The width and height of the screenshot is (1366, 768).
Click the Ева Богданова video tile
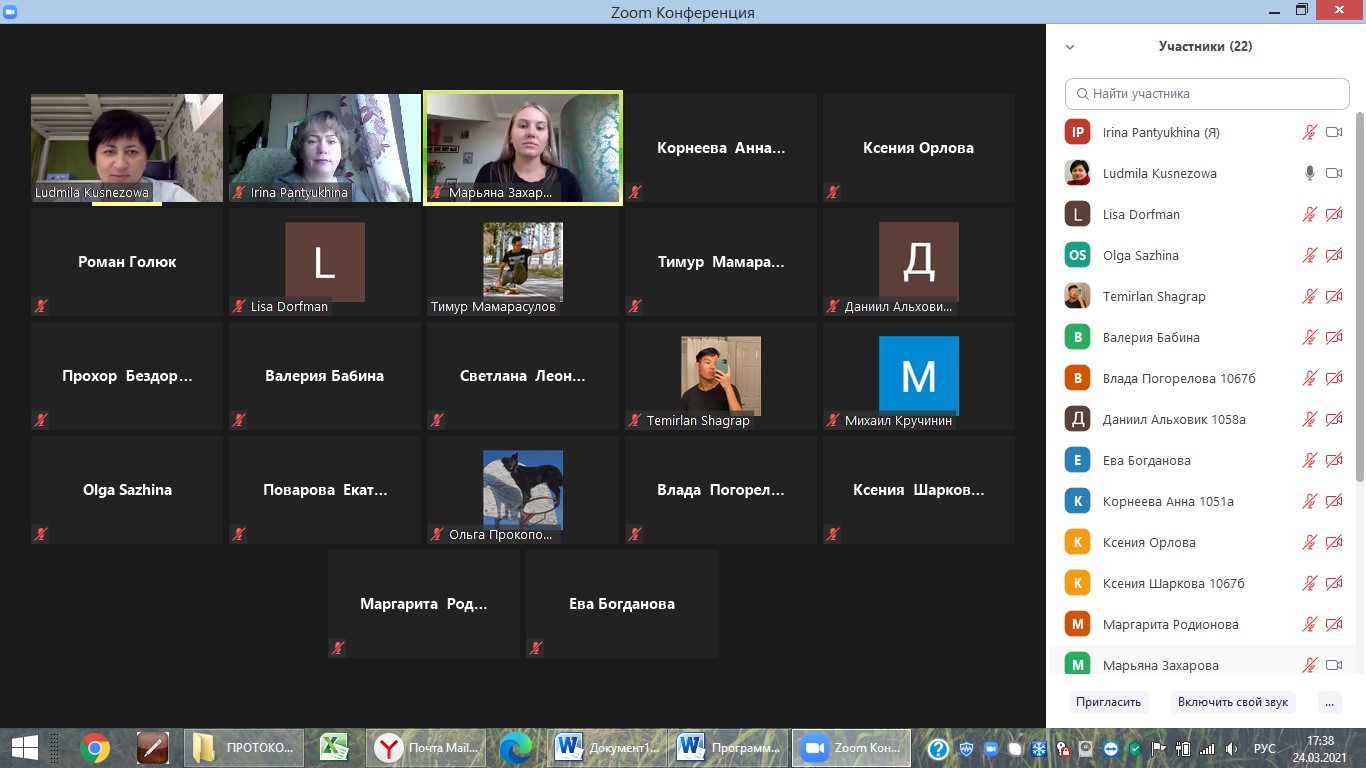[x=622, y=604]
